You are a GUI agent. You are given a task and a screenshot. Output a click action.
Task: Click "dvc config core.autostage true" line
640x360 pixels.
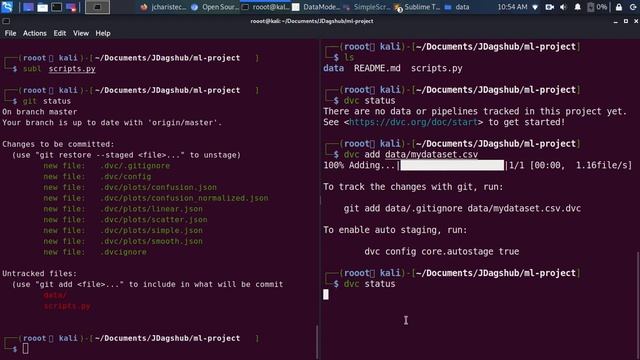click(442, 251)
